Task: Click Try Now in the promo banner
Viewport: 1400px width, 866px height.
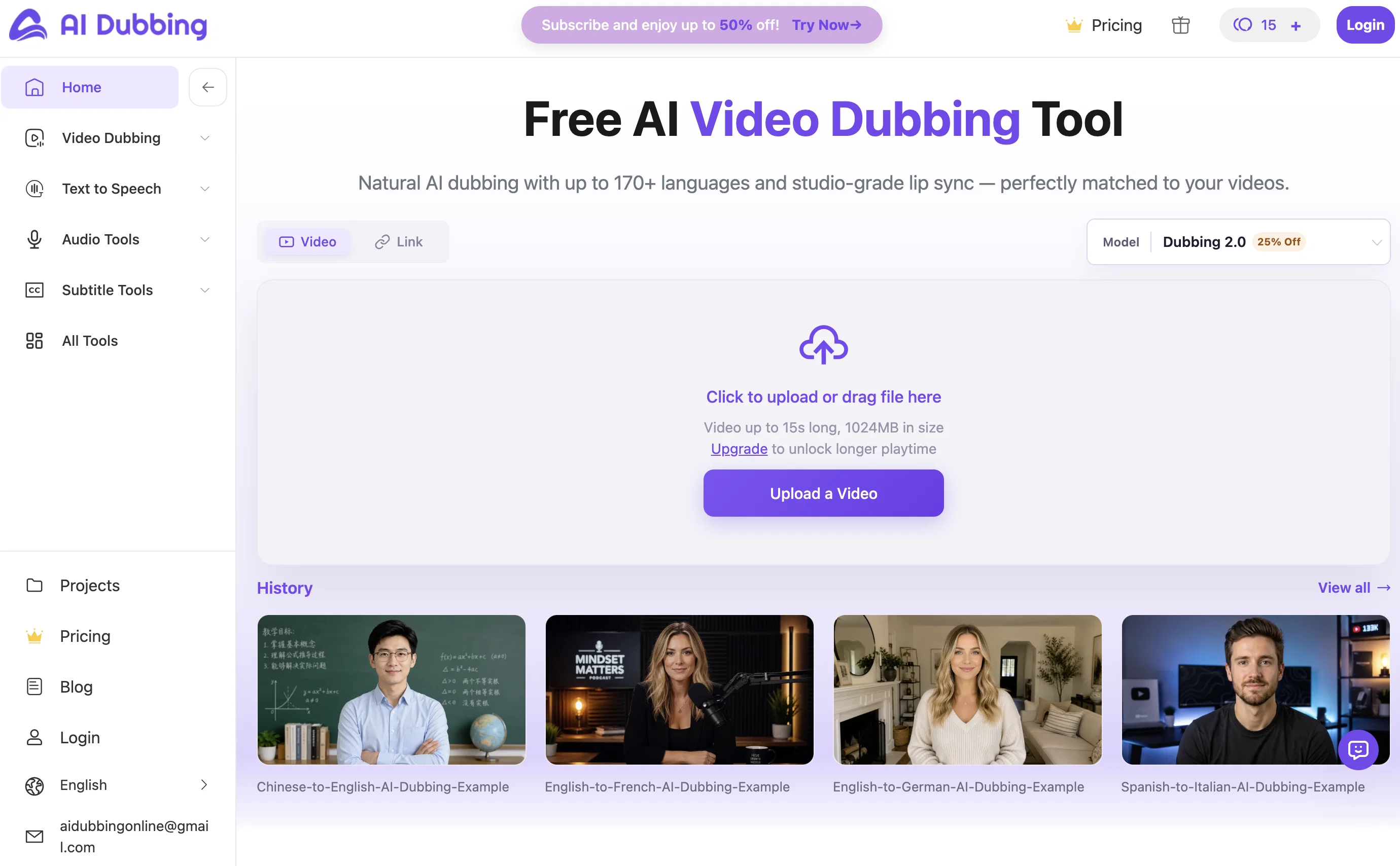Action: click(827, 25)
